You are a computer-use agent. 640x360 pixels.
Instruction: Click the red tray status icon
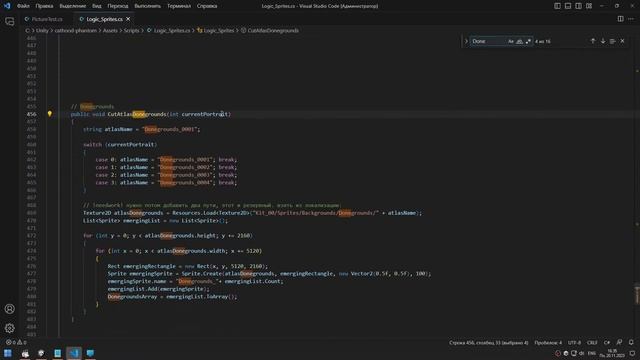click(x=558, y=353)
